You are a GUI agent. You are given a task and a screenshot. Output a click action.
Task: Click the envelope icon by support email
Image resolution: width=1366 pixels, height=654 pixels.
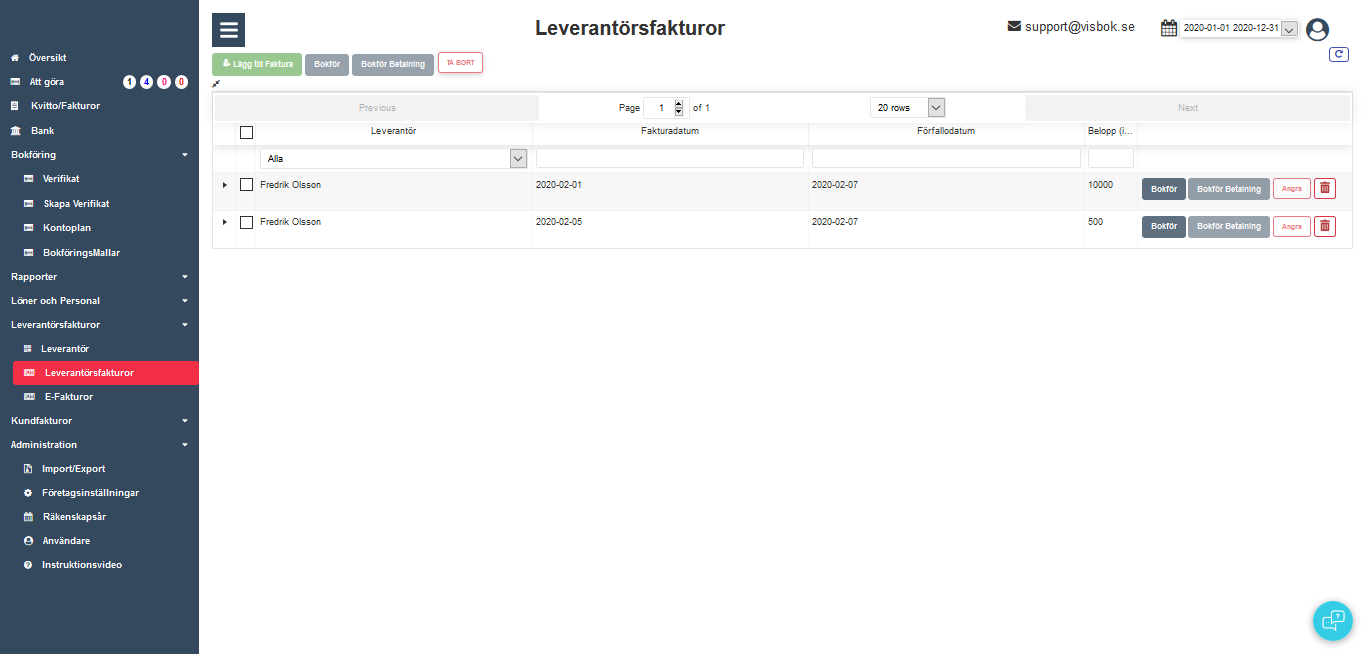tap(1014, 27)
